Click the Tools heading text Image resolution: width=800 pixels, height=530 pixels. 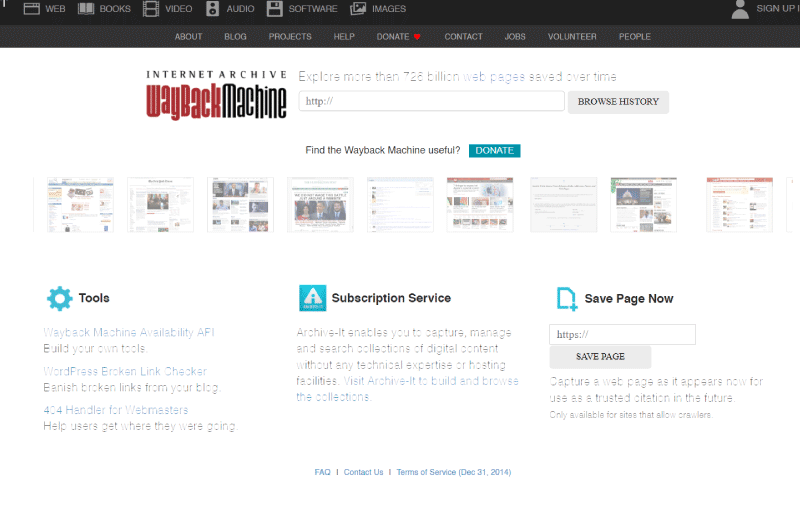click(x=94, y=298)
